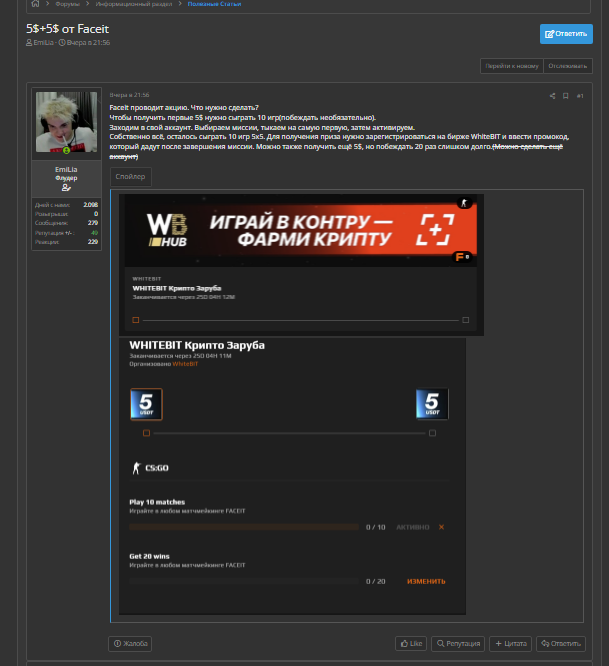Click АКТИВНО status label
Viewport: 609px width, 666px height.
click(x=413, y=527)
